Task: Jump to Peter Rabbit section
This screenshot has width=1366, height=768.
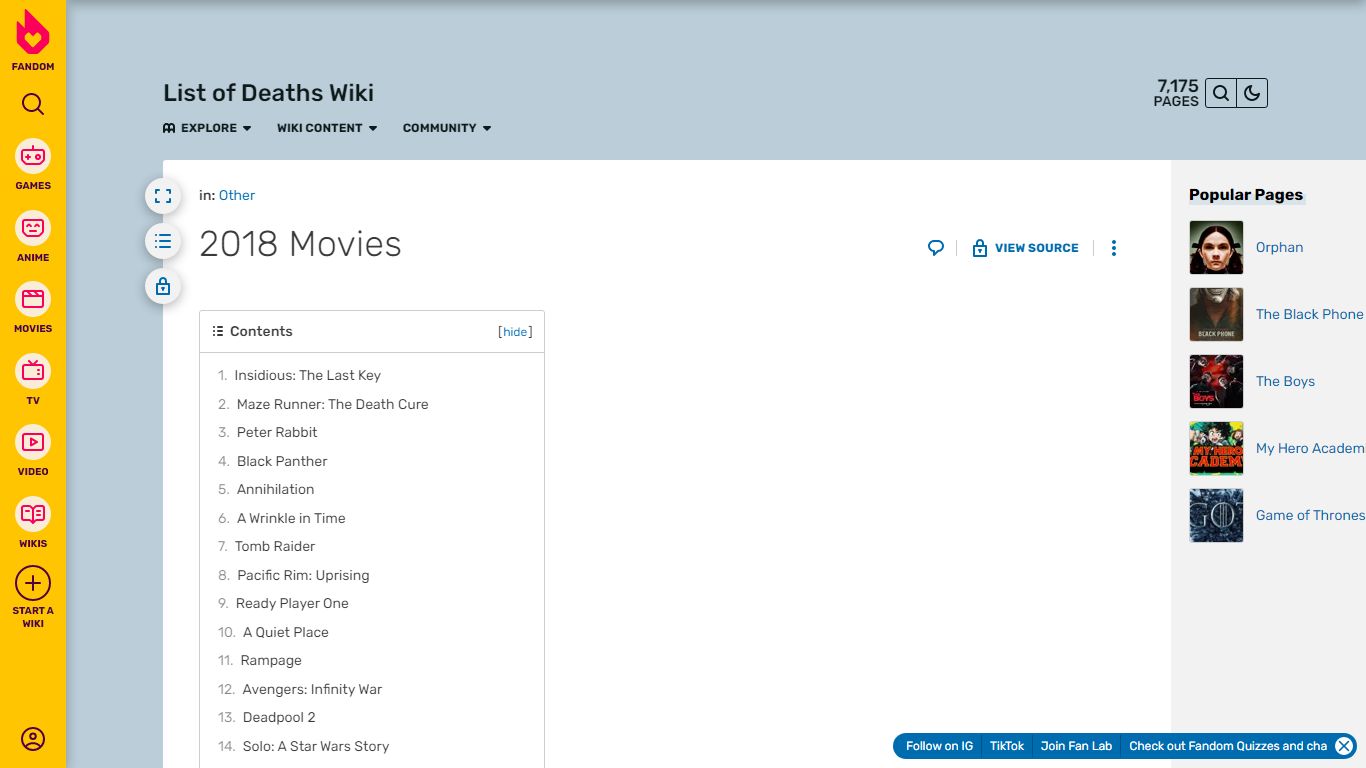Action: pos(277,432)
